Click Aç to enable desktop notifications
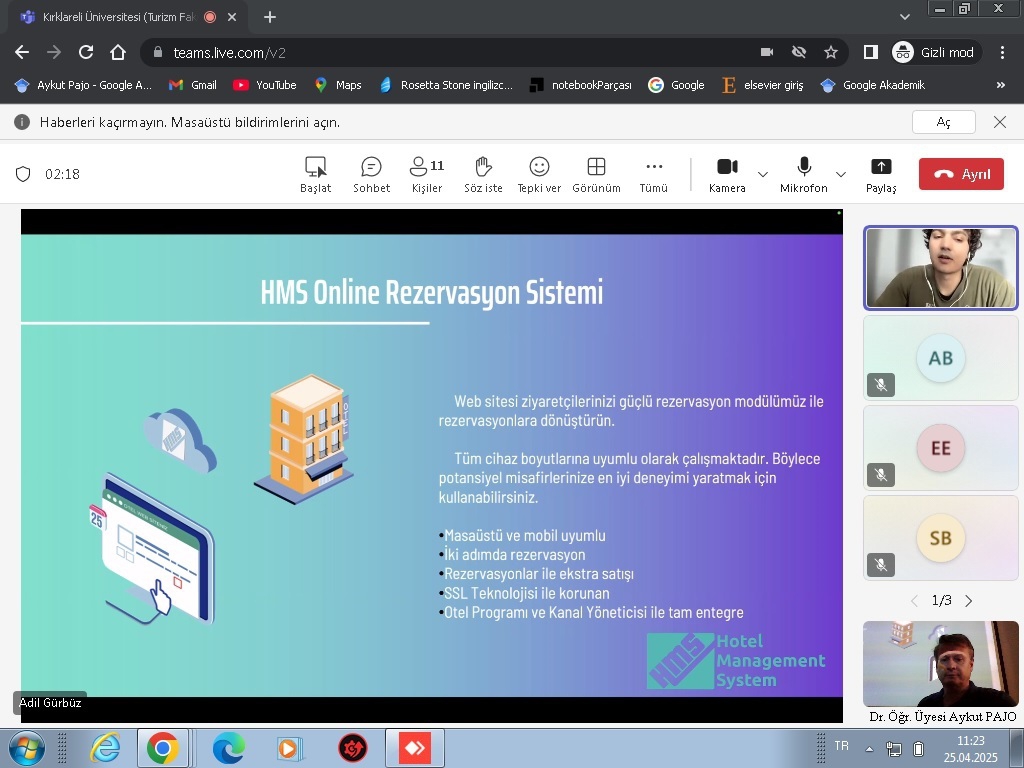The image size is (1024, 768). coord(944,122)
